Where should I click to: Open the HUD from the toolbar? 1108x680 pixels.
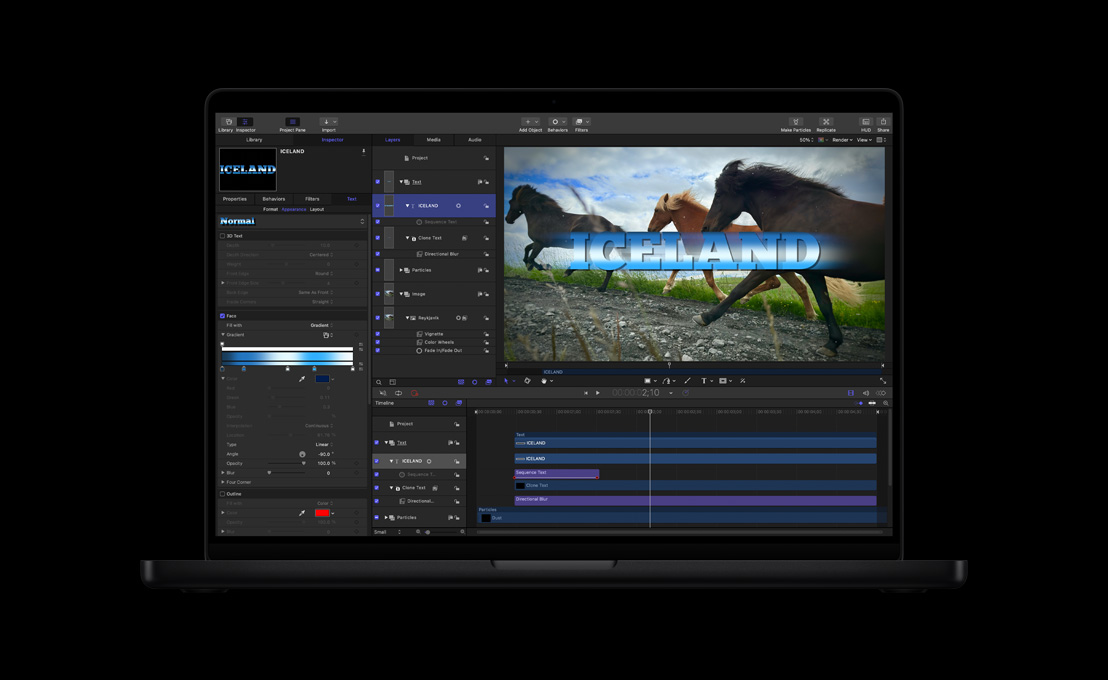[x=867, y=122]
